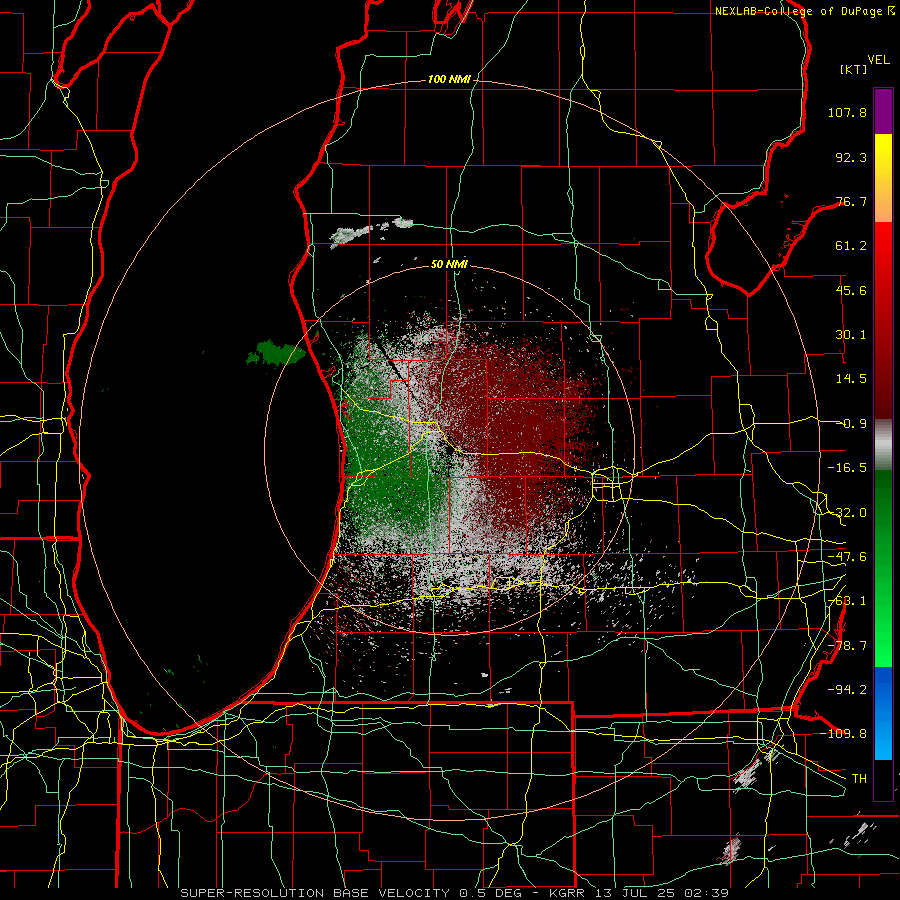900x900 pixels.
Task: Click the -32.0 velocity scale value
Action: 847,513
